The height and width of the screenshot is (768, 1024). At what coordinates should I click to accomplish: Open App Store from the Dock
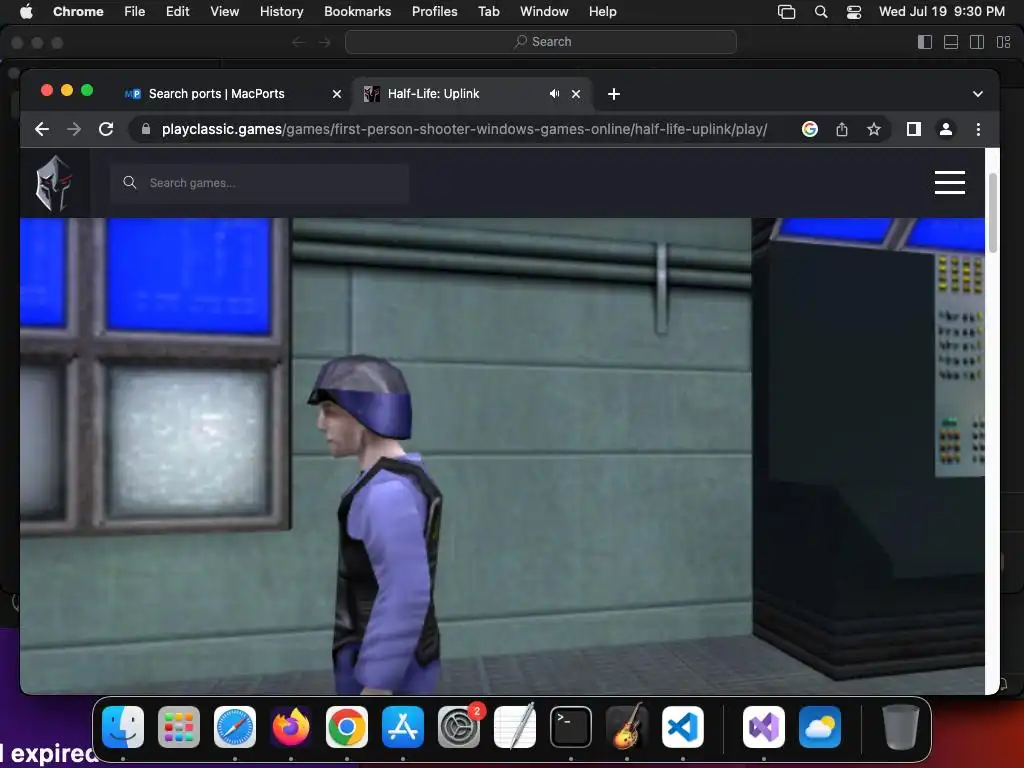click(403, 726)
